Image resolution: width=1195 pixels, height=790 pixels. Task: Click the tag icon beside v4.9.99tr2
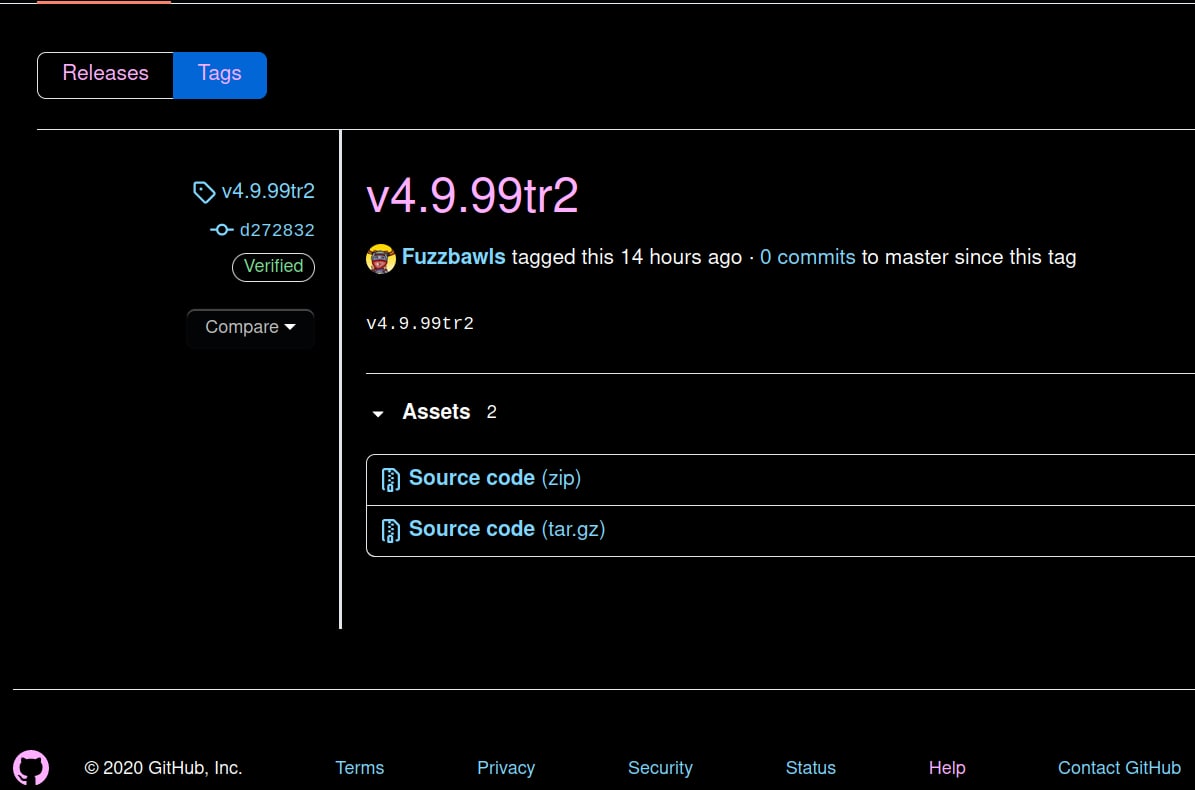pos(203,192)
